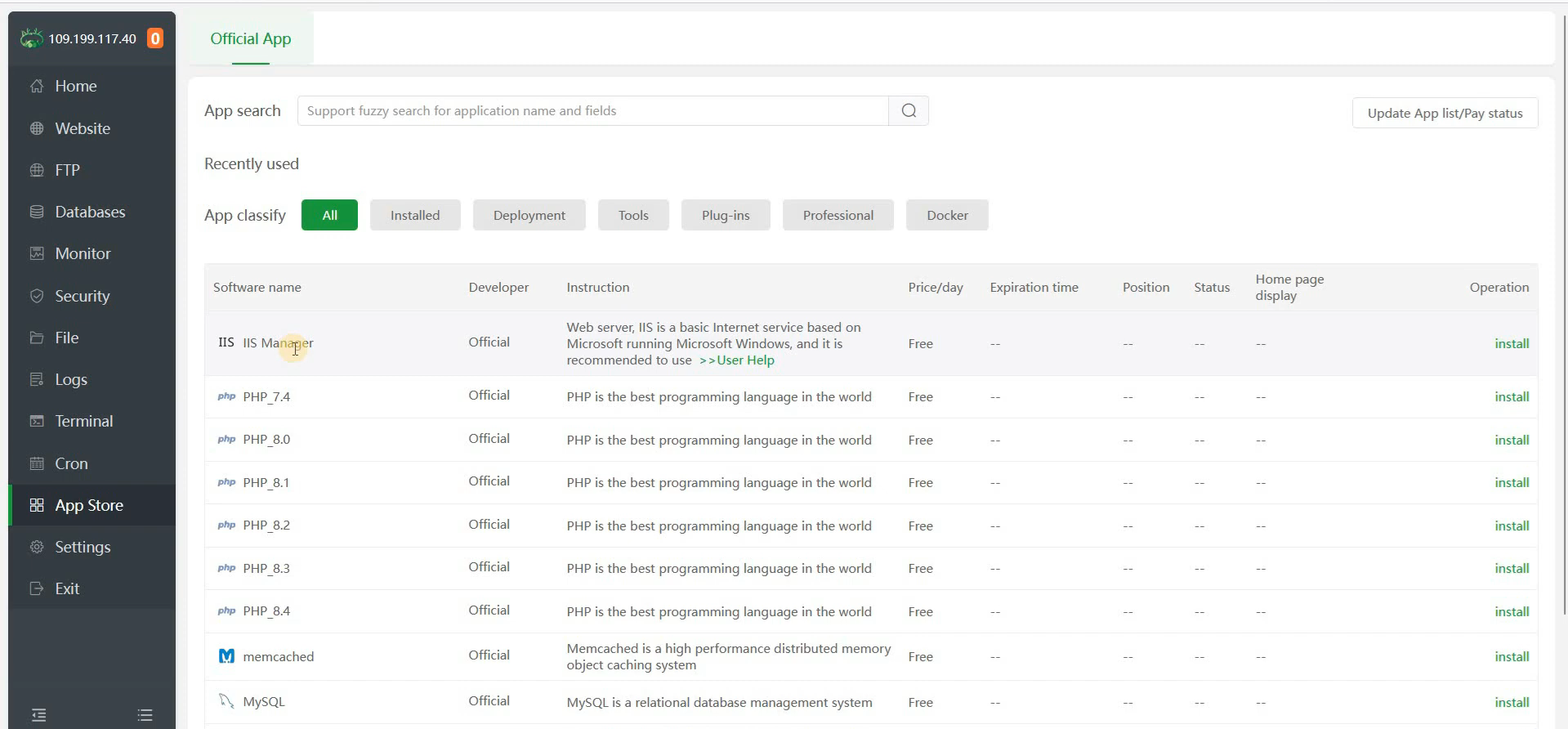This screenshot has width=1568, height=729.
Task: Click the Terminal icon in the sidebar
Action: (37, 421)
